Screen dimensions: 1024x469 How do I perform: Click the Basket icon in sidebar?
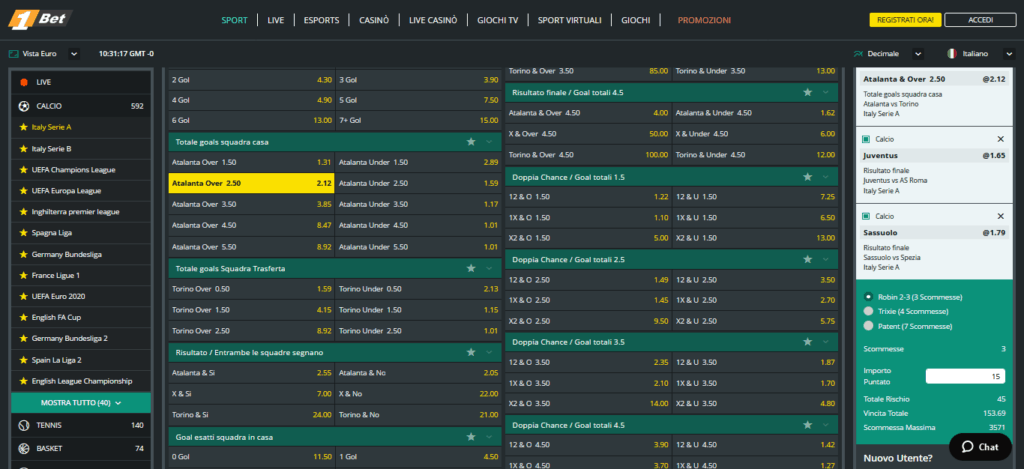24,449
